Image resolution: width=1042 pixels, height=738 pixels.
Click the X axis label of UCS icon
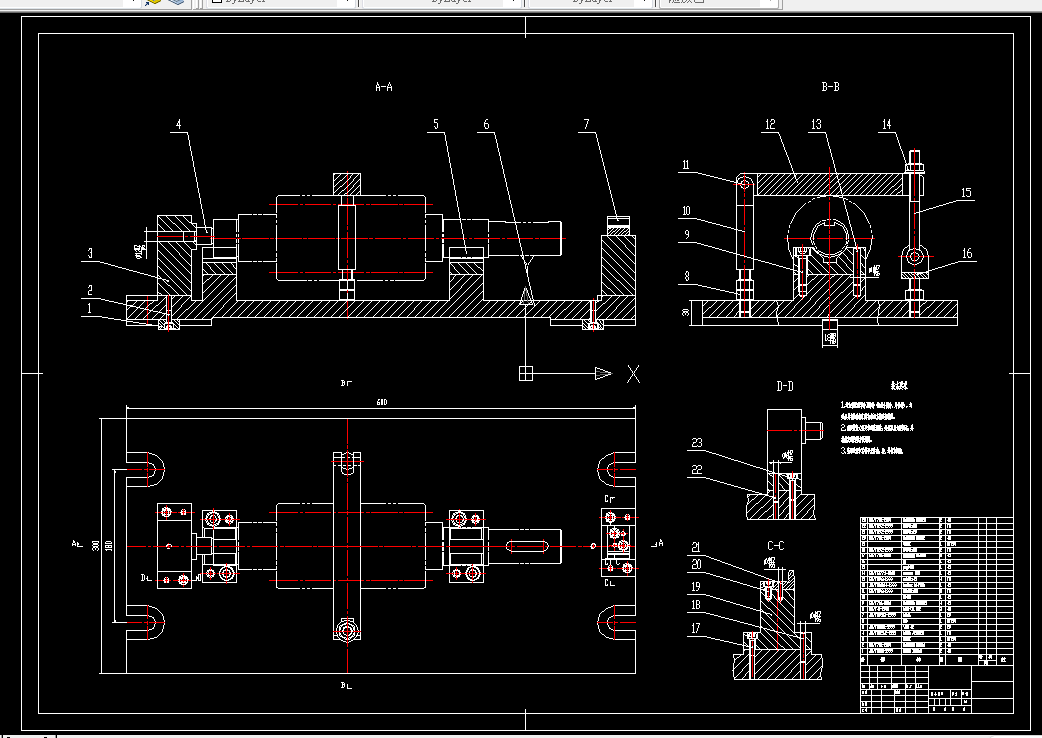(633, 374)
